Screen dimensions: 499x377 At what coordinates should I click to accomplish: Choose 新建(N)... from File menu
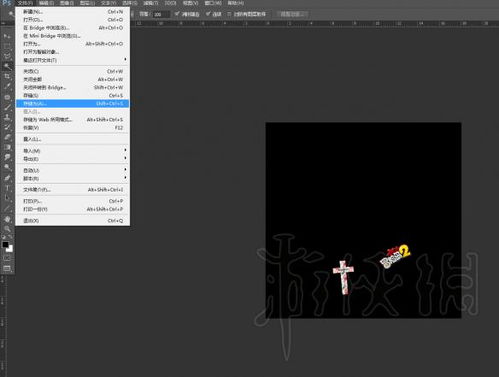[x=73, y=12]
